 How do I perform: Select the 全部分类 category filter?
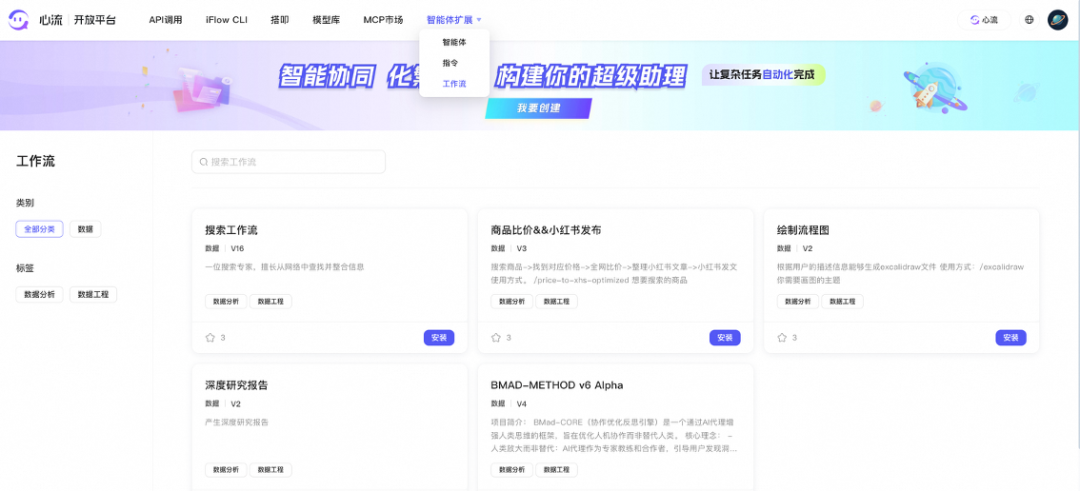[40, 229]
